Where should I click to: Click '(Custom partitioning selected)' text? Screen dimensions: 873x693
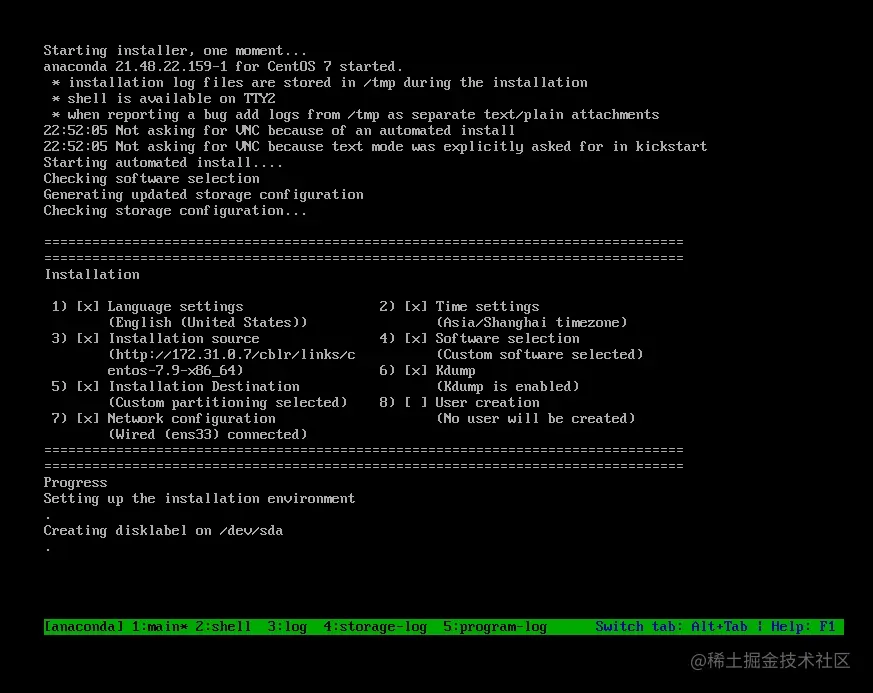click(x=228, y=402)
